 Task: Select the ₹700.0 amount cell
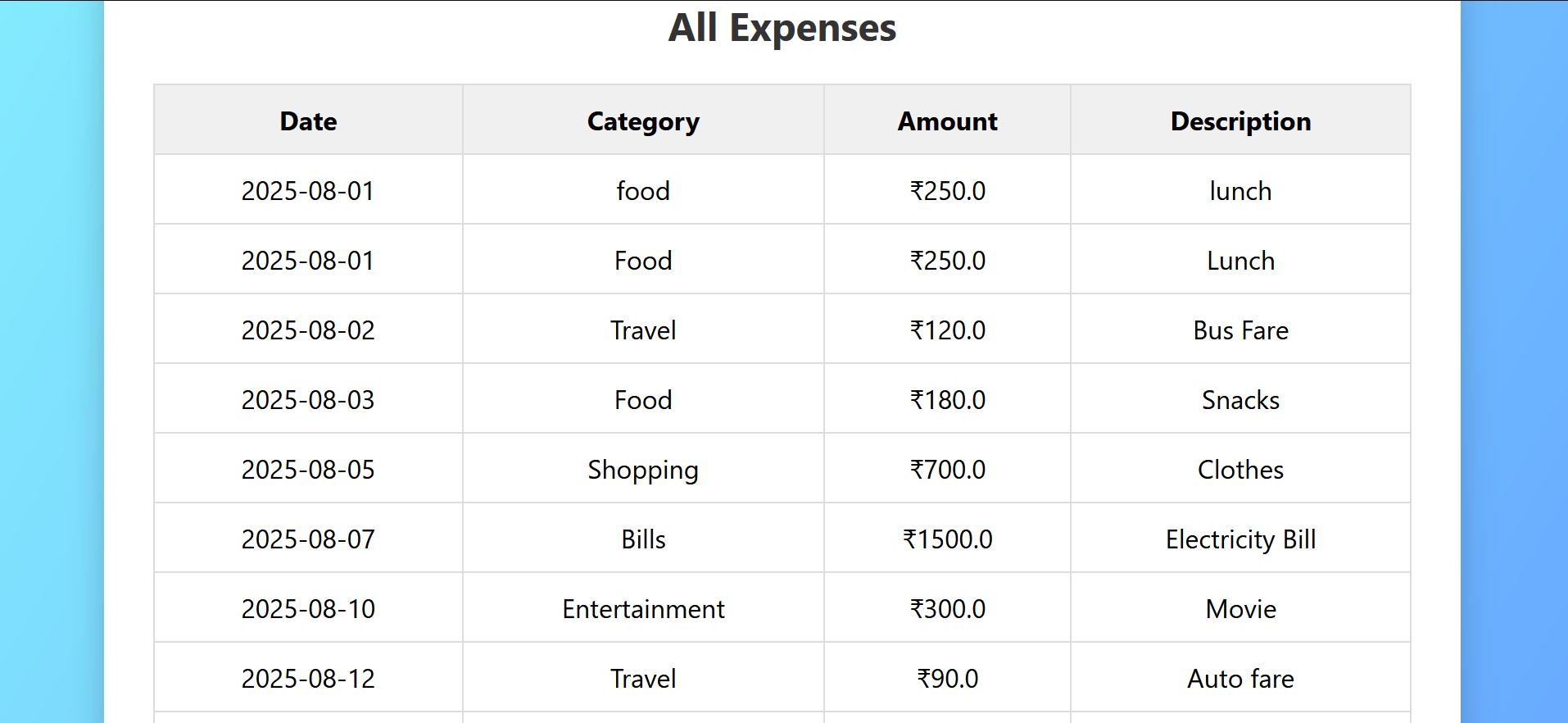(947, 469)
